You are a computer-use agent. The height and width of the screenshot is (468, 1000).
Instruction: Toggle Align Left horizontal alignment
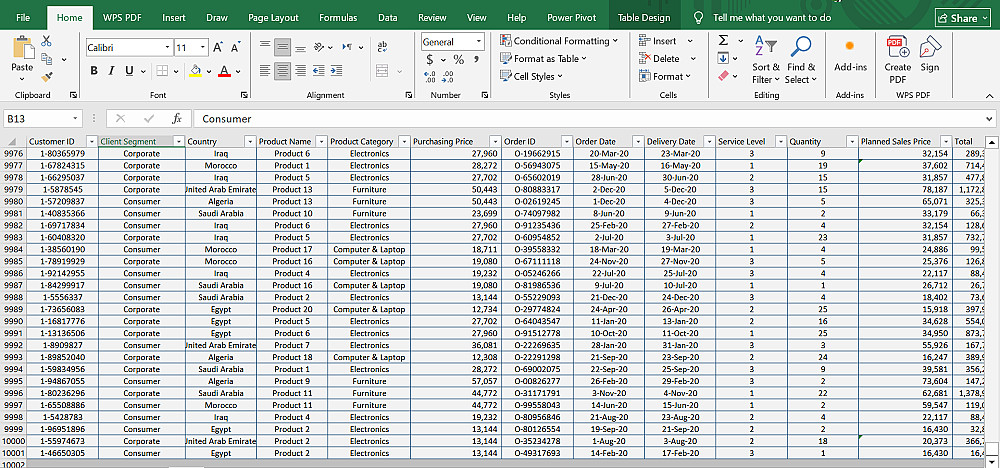(265, 70)
